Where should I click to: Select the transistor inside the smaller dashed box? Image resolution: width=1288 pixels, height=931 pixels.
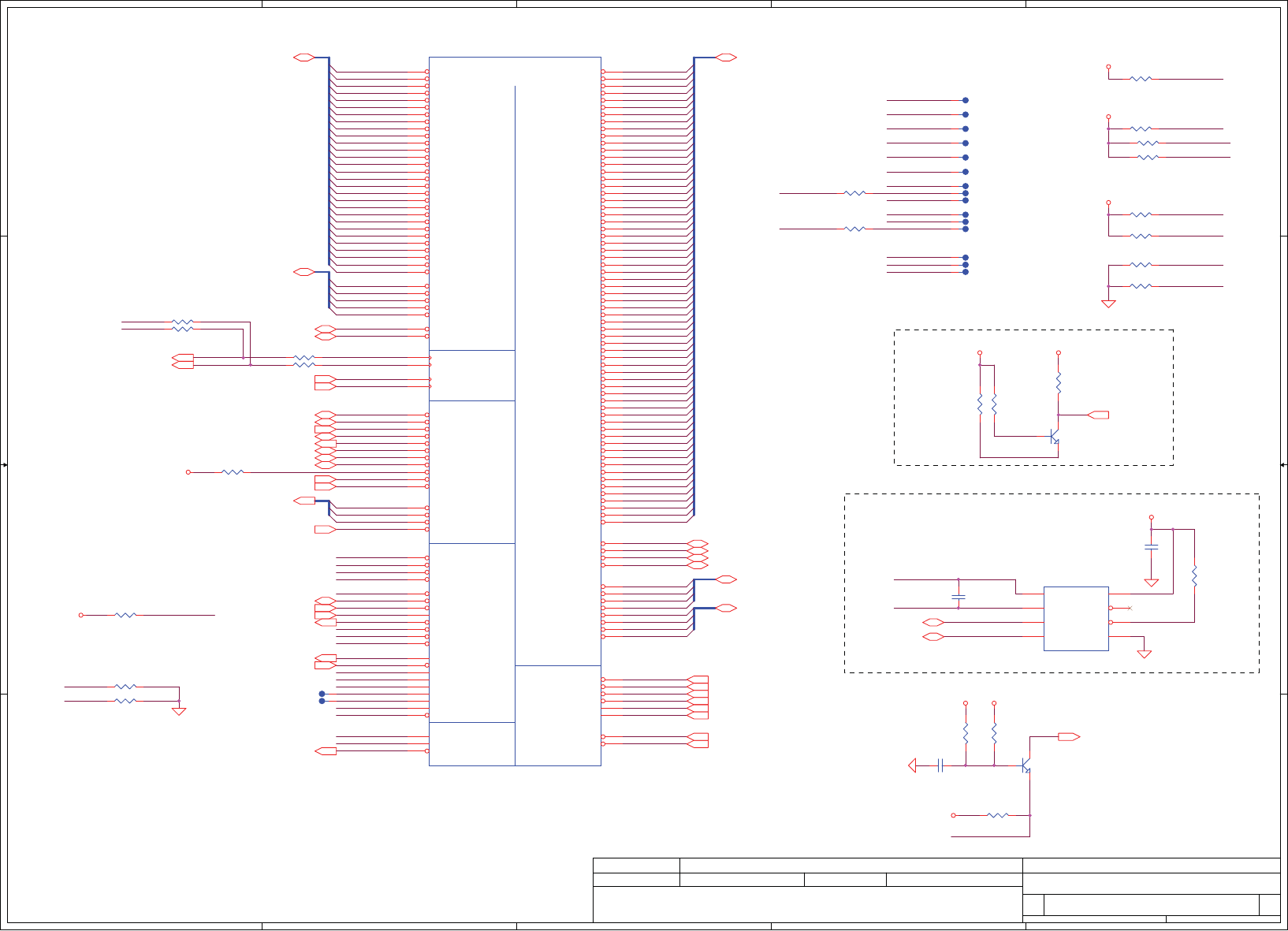tap(1055, 436)
